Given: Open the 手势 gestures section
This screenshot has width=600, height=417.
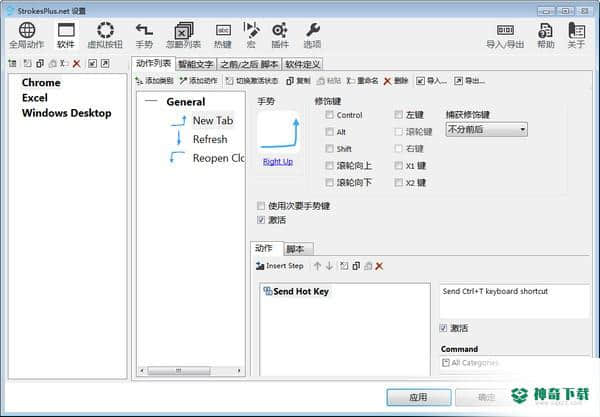Looking at the screenshot, I should pyautogui.click(x=144, y=35).
